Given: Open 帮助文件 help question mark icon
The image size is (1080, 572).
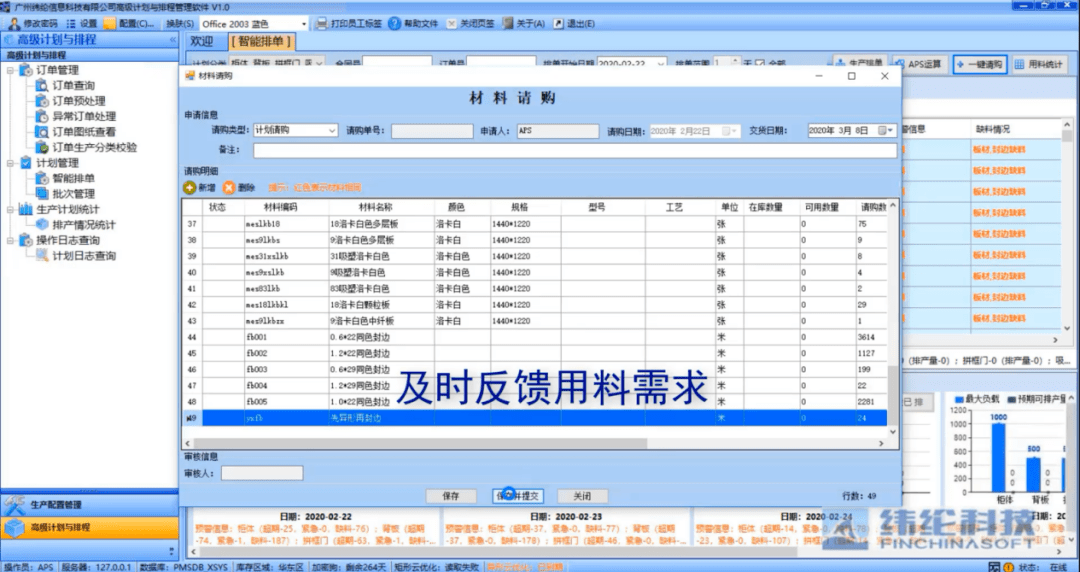Looking at the screenshot, I should click(x=394, y=23).
